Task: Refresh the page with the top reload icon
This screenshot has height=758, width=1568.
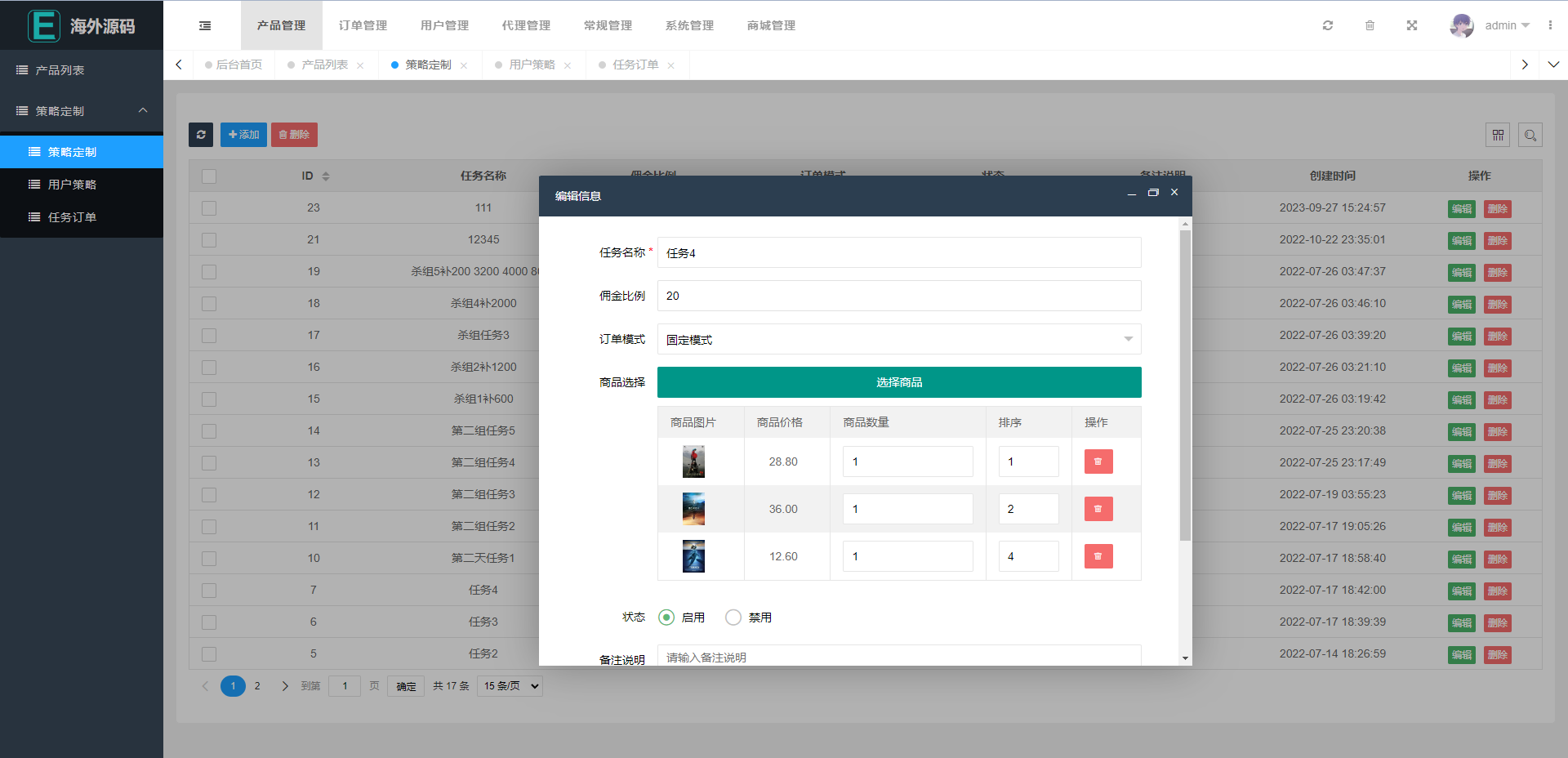Action: tap(1328, 25)
